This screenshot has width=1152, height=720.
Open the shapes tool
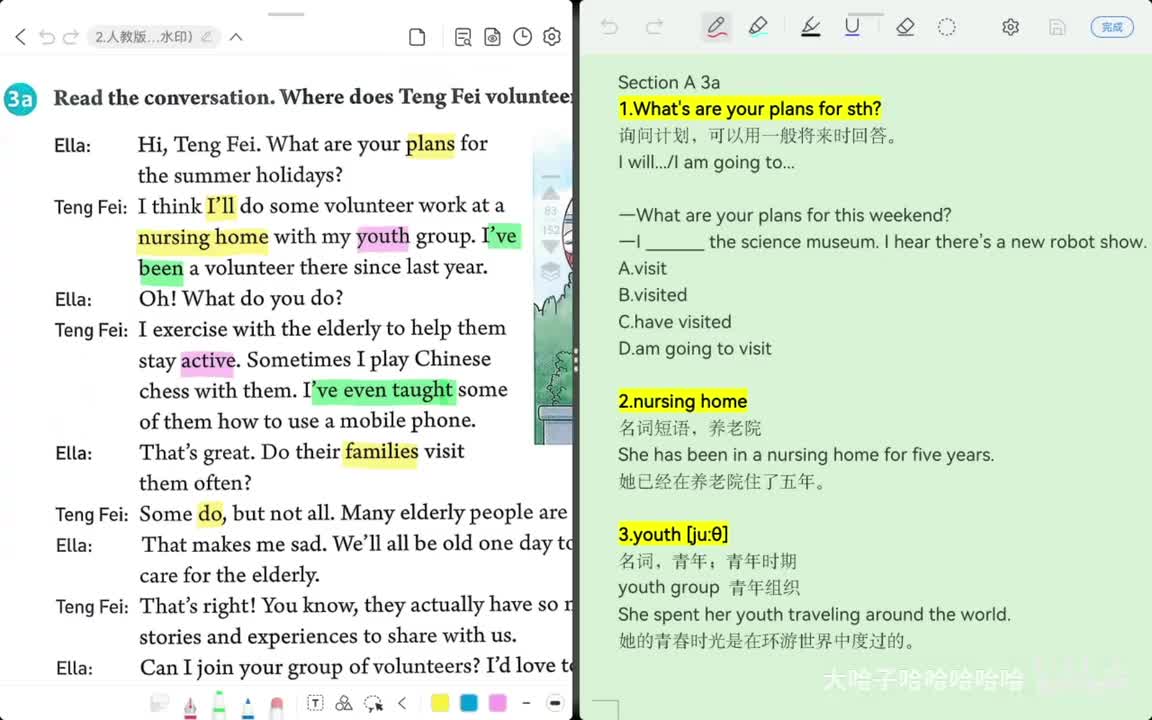(344, 703)
